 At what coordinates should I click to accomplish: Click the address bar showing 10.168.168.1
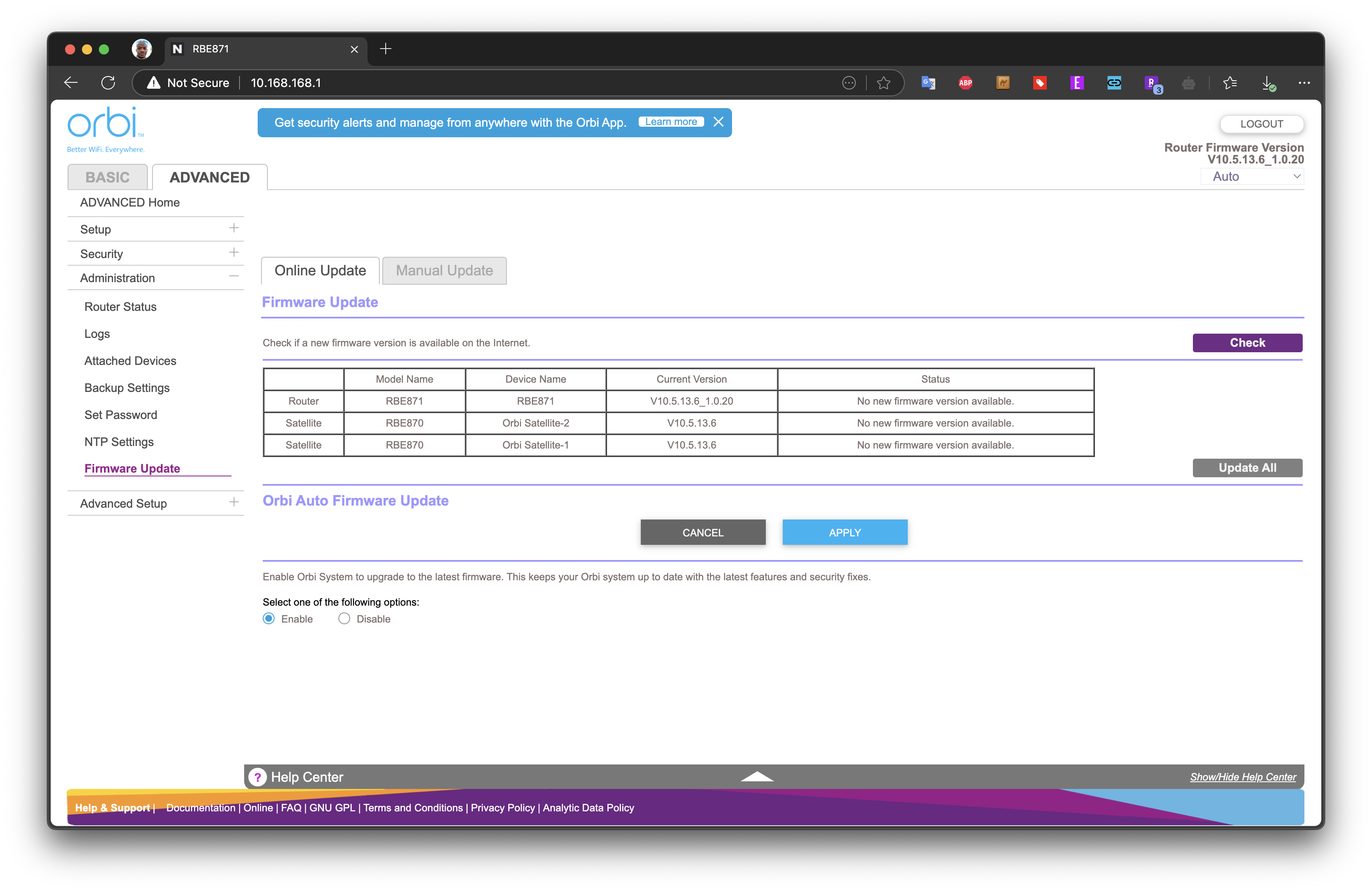pos(542,83)
